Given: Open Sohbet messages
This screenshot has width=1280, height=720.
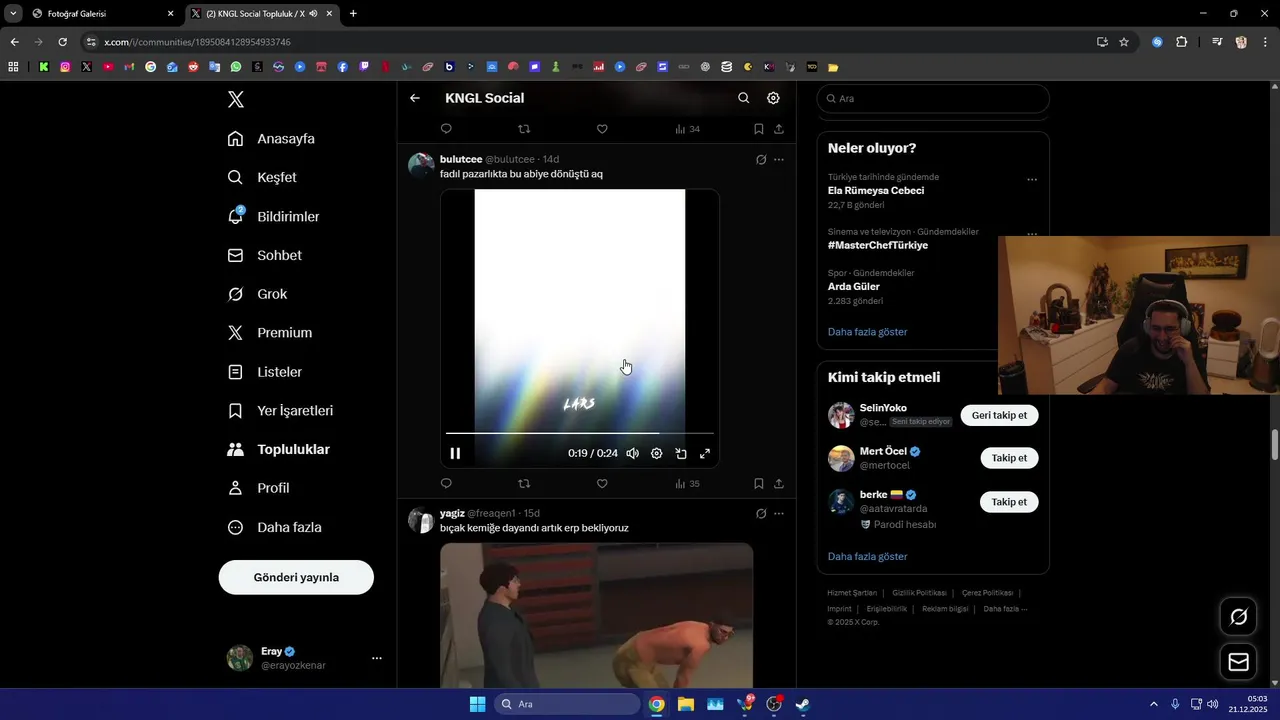Looking at the screenshot, I should (x=265, y=255).
